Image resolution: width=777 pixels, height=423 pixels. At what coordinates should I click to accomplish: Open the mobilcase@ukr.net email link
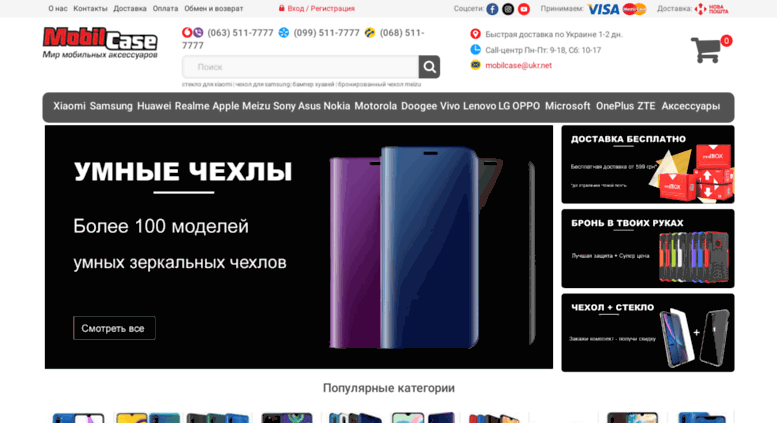[518, 65]
